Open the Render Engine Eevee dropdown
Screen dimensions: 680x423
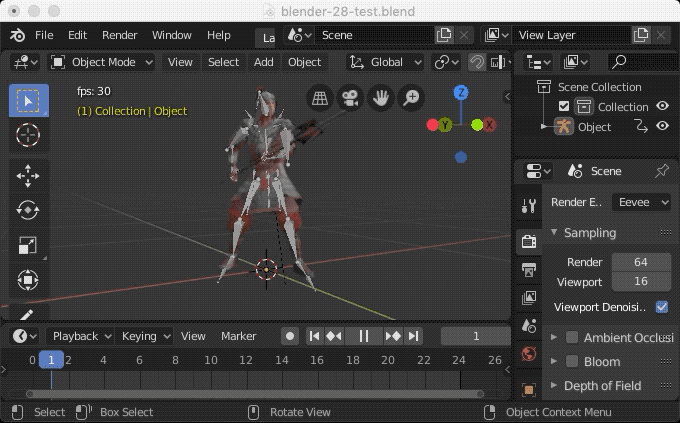coord(642,202)
